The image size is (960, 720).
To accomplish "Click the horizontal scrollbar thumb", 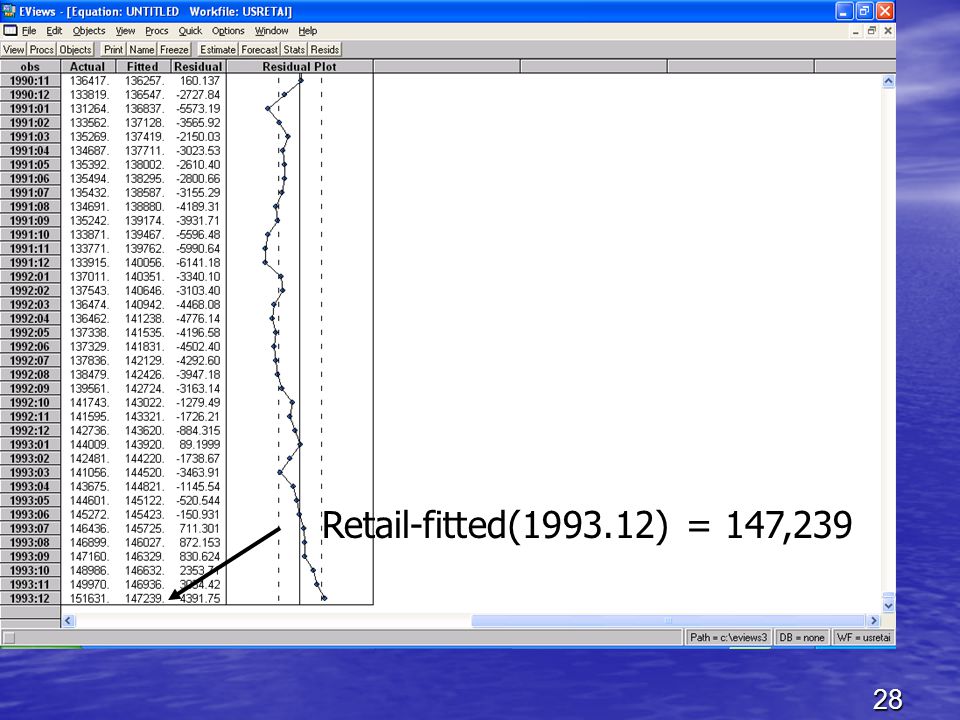I will coord(668,621).
